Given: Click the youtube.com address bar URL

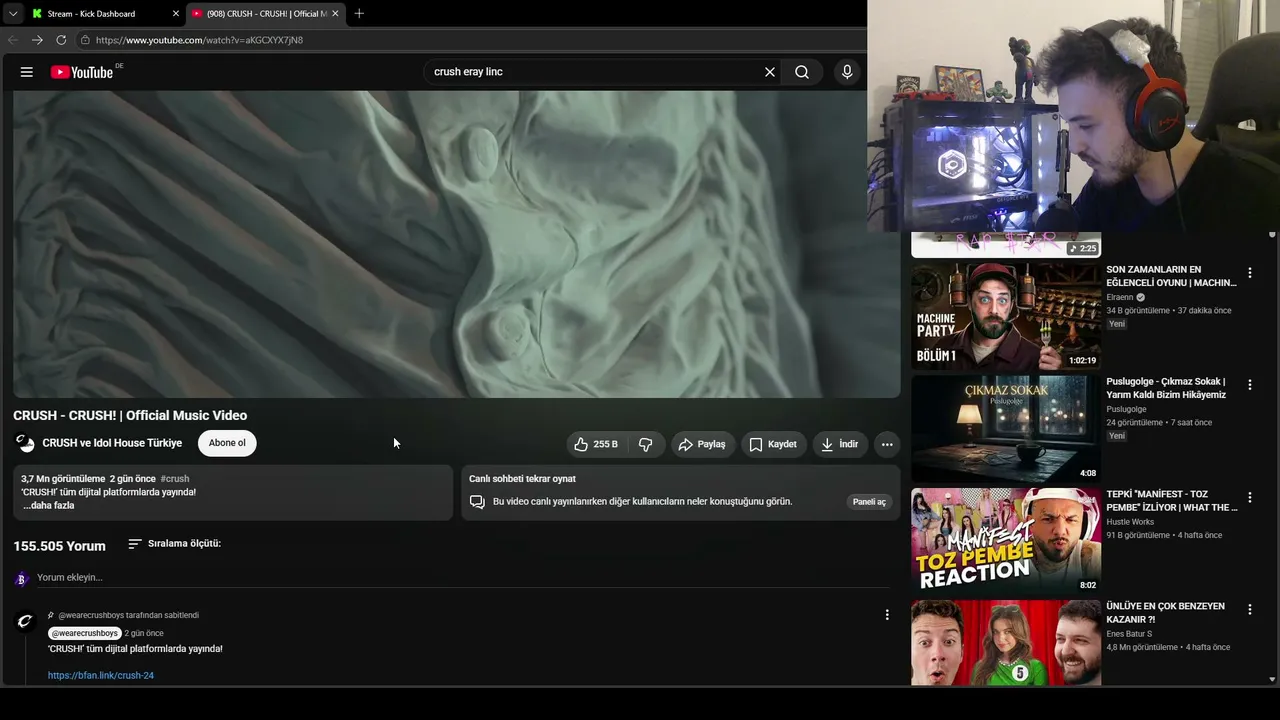Looking at the screenshot, I should 199,40.
